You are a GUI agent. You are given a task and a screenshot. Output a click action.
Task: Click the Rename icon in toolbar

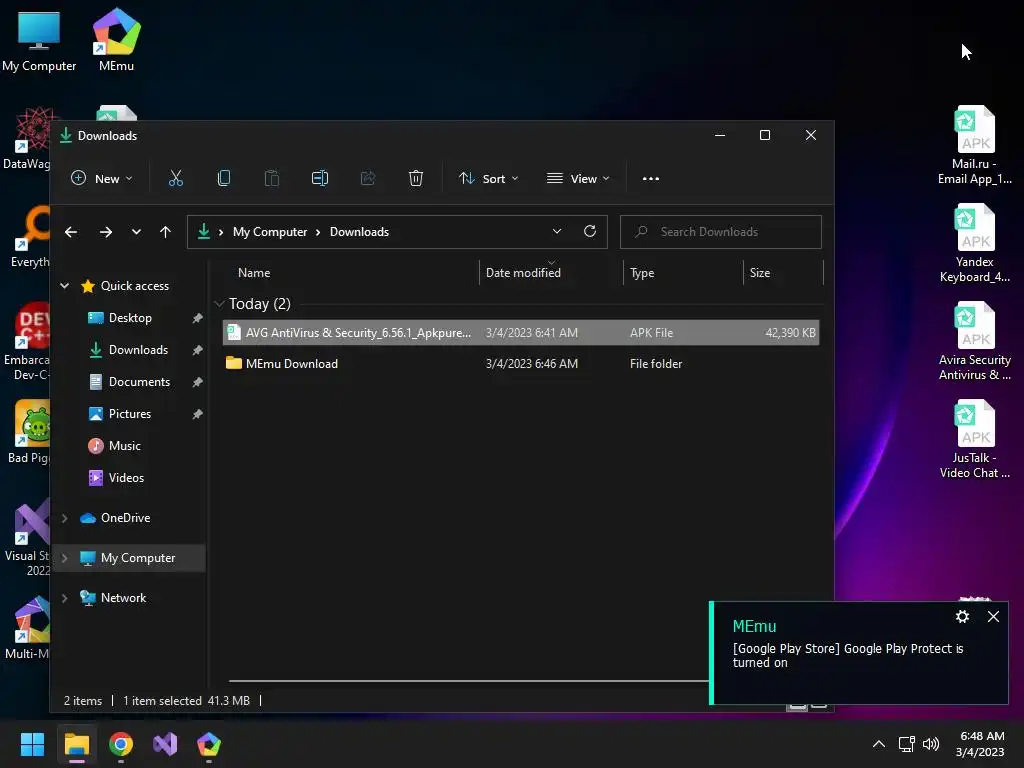click(x=320, y=178)
